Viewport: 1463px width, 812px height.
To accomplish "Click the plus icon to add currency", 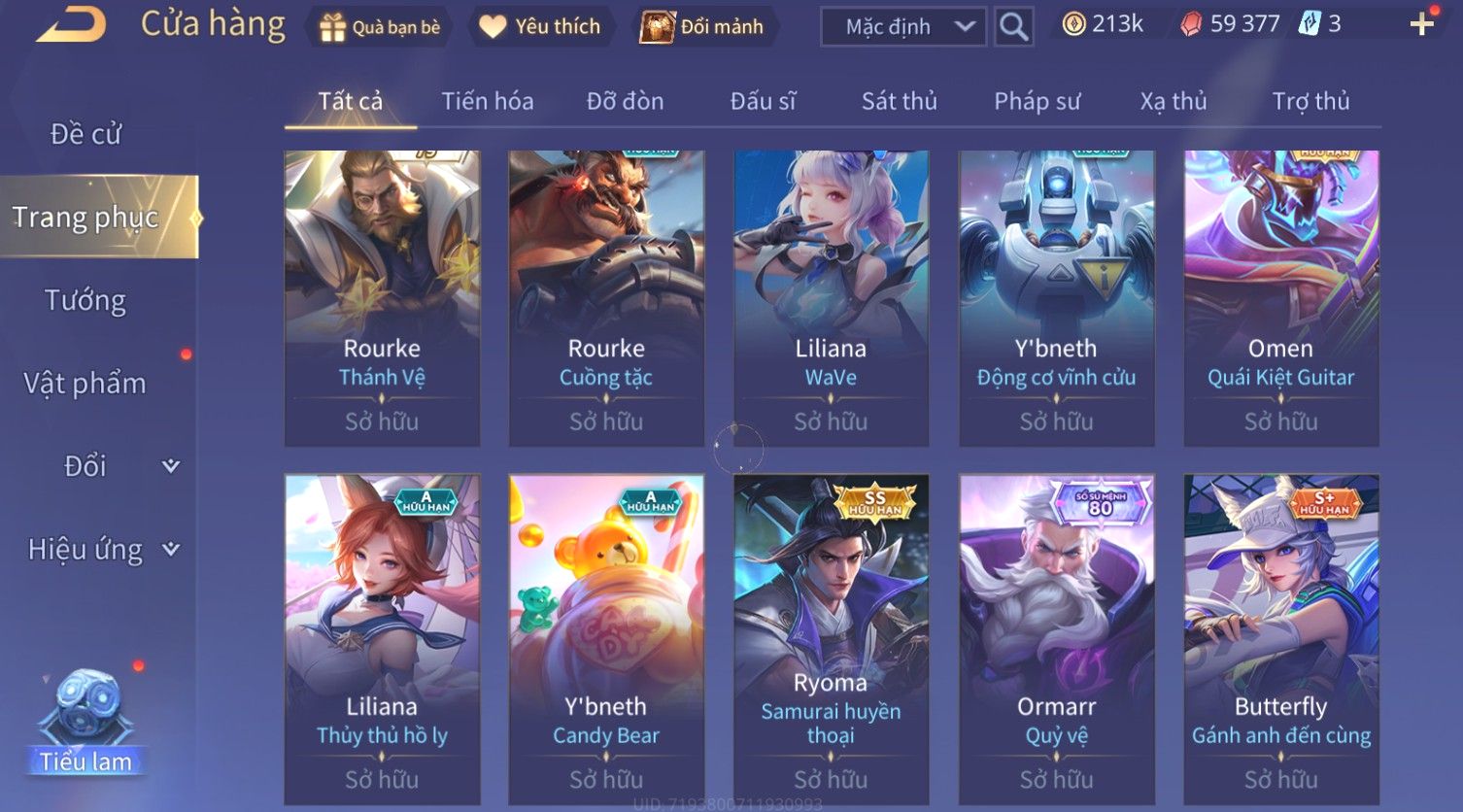I will [x=1421, y=25].
